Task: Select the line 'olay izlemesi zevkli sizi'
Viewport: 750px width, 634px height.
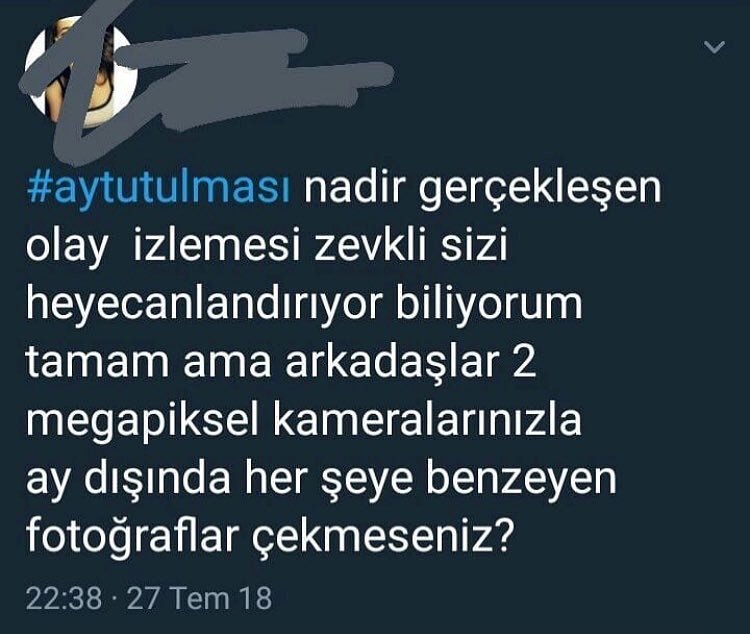Action: (x=266, y=247)
